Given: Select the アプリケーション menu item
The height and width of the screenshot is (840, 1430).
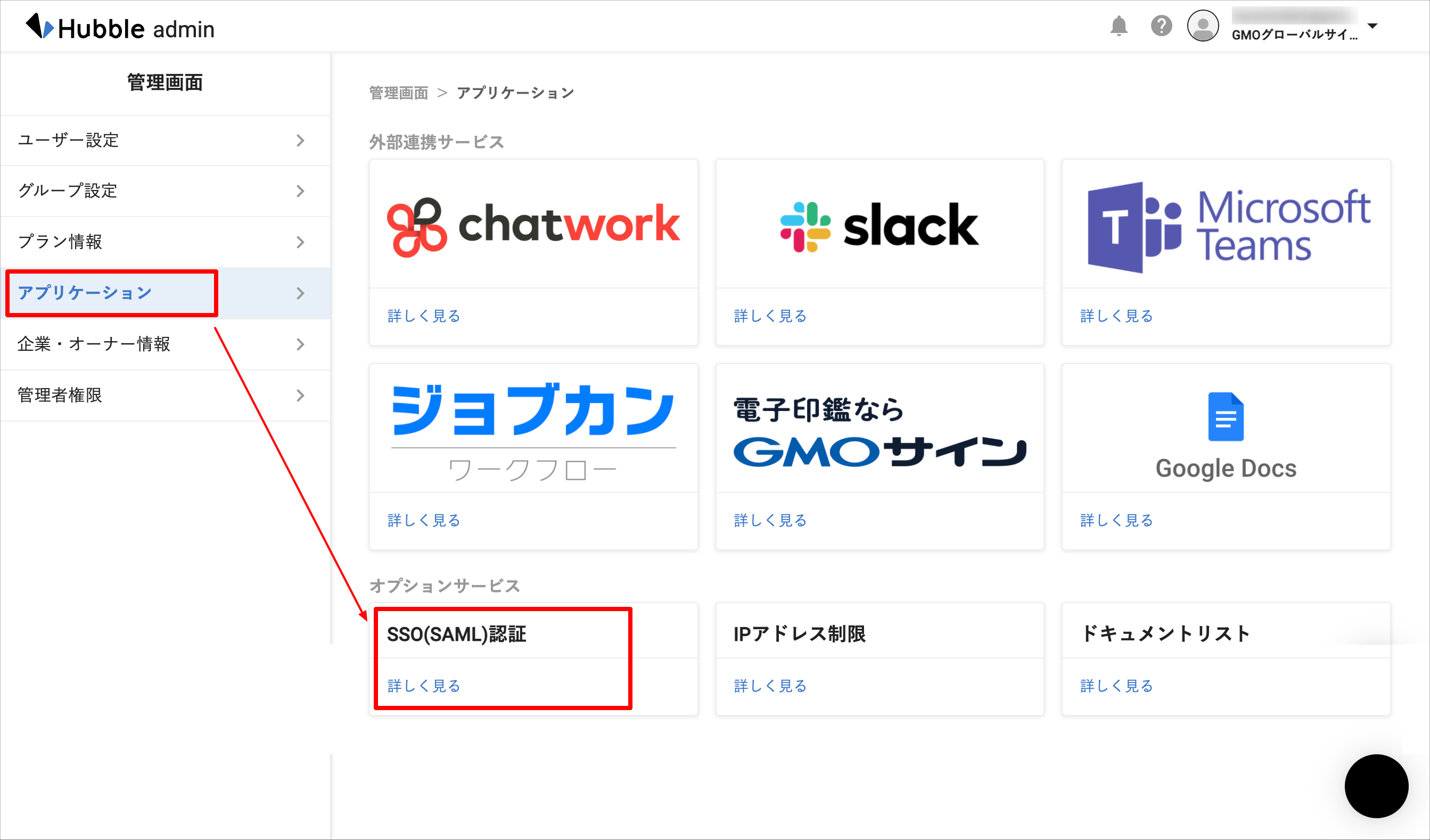Looking at the screenshot, I should pos(165,293).
